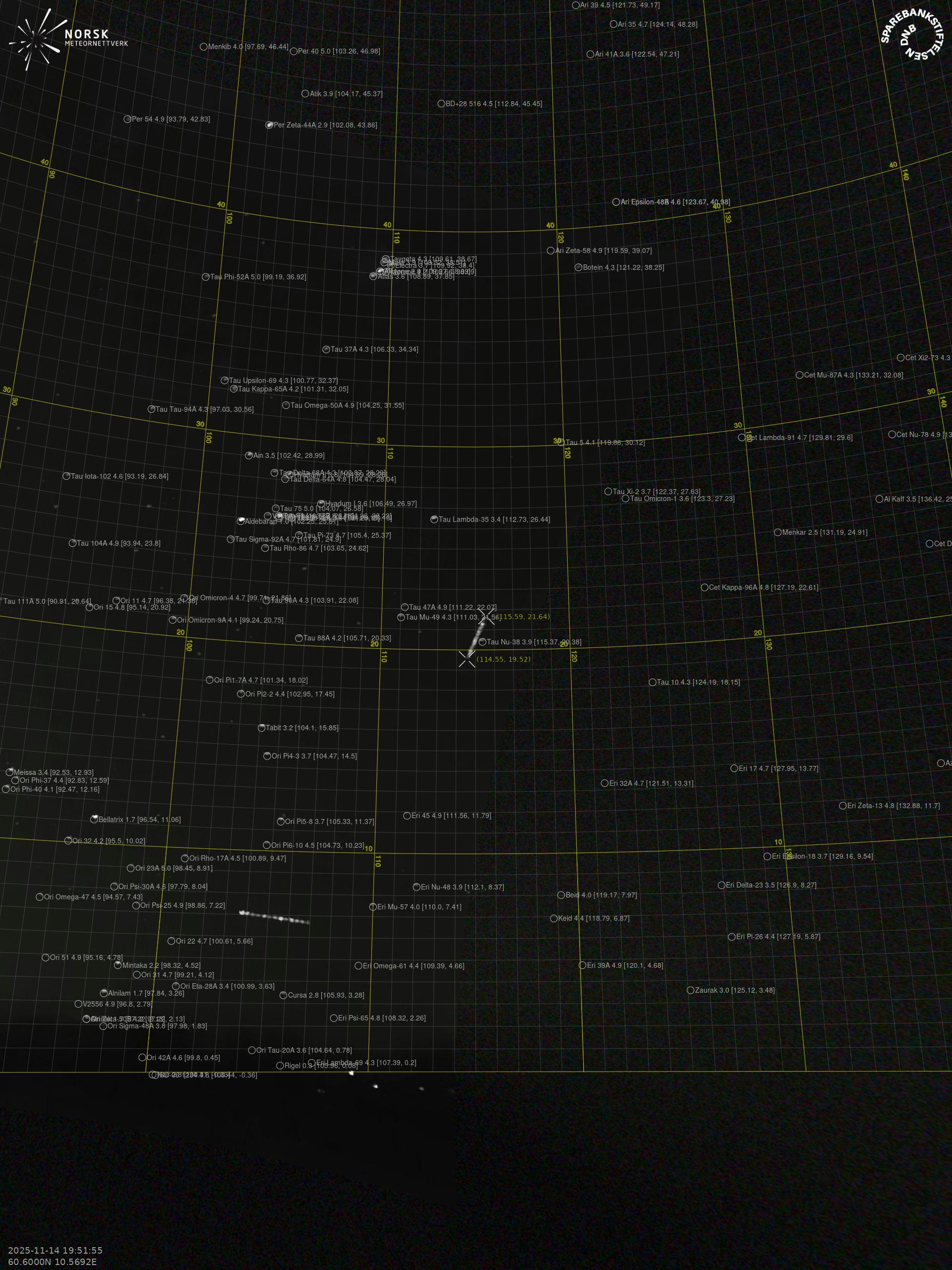Click the Cursa star circle marker
Image resolution: width=952 pixels, height=1270 pixels.
tap(283, 995)
